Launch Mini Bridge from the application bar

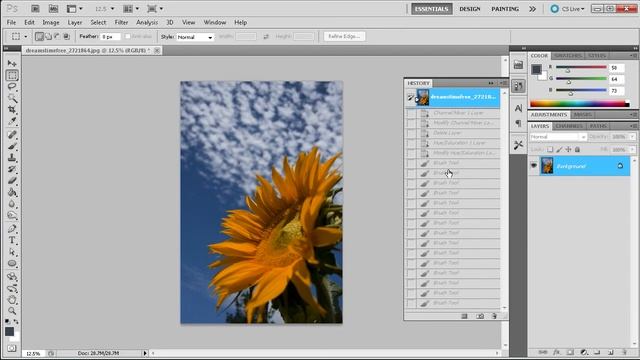53,9
